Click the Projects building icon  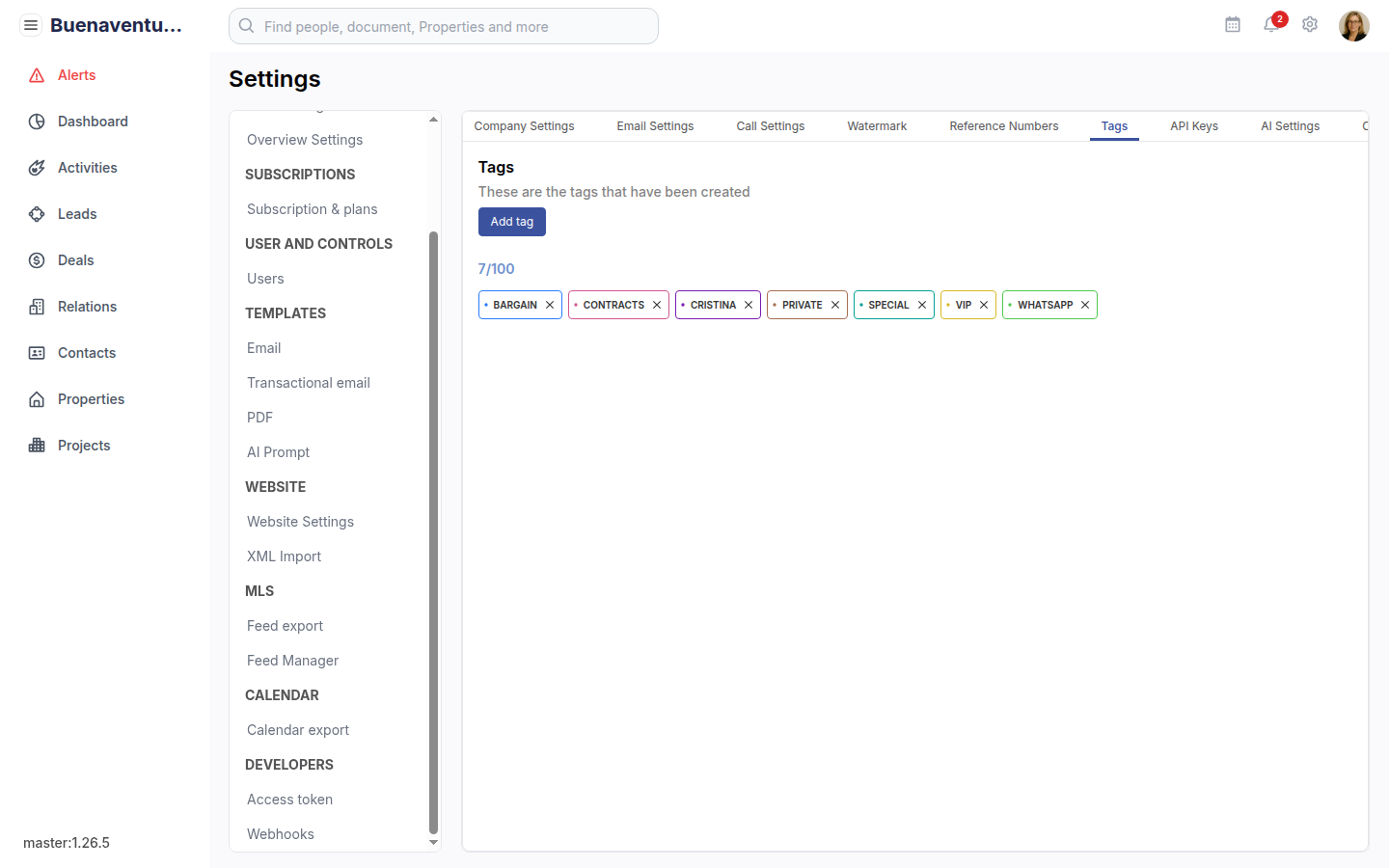[x=37, y=446]
